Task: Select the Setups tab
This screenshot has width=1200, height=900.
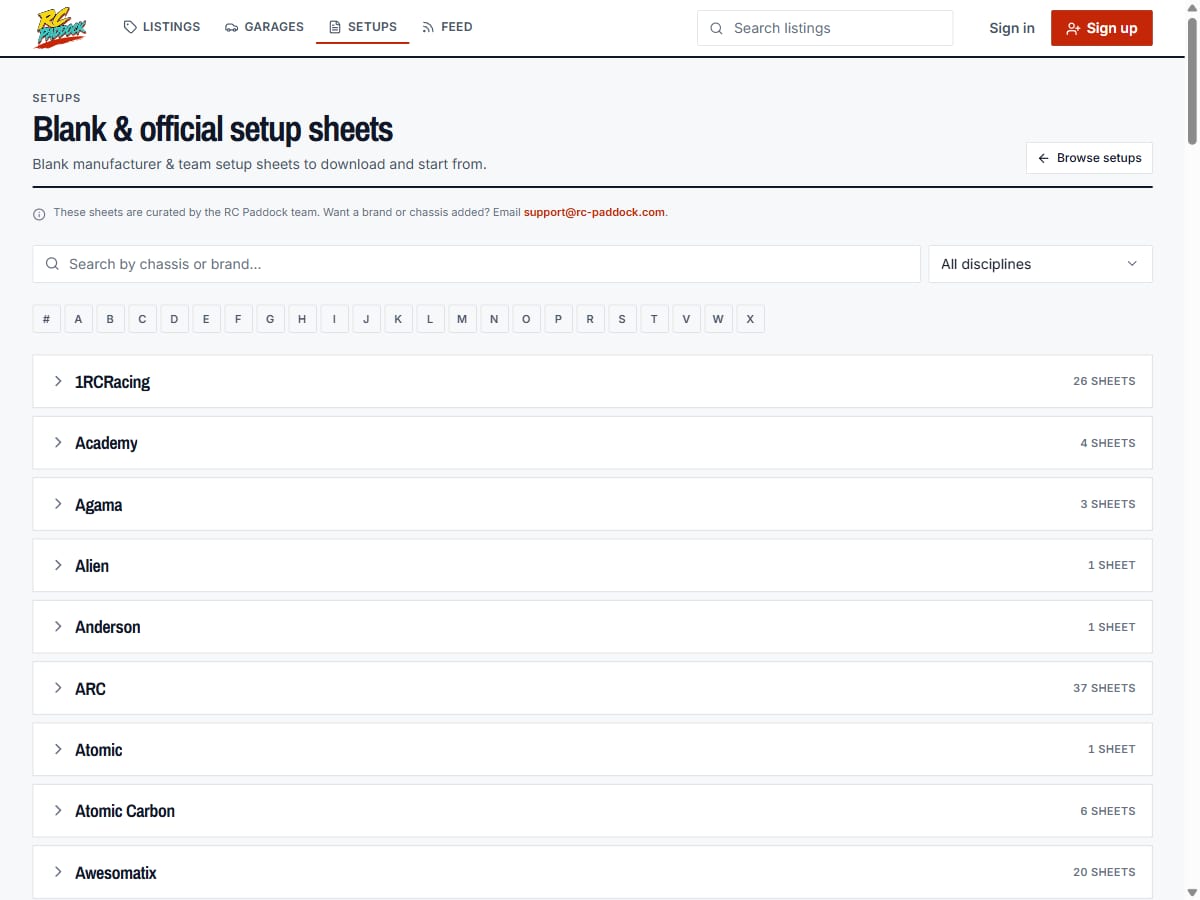Action: (x=363, y=27)
